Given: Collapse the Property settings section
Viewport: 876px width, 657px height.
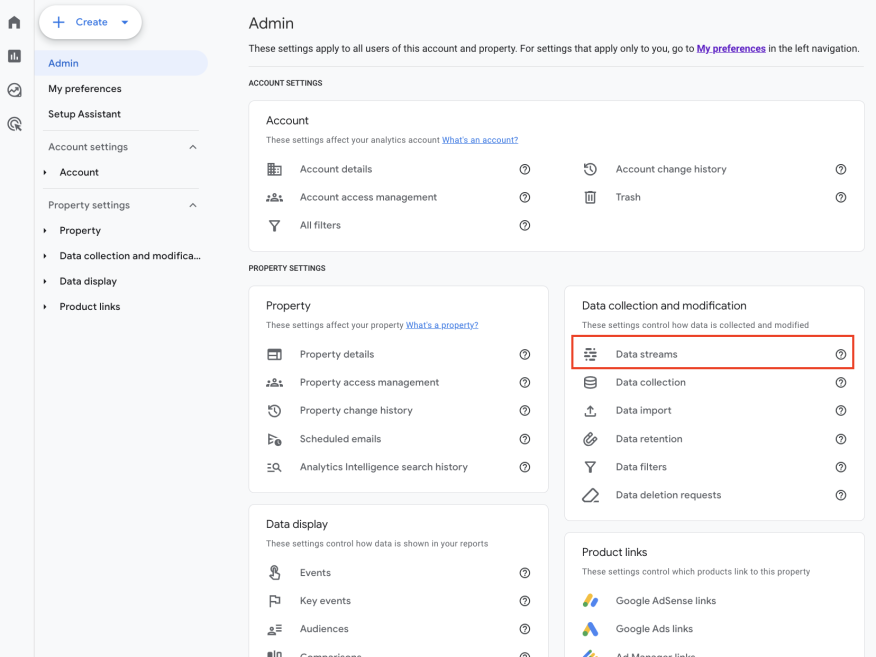Looking at the screenshot, I should 194,205.
